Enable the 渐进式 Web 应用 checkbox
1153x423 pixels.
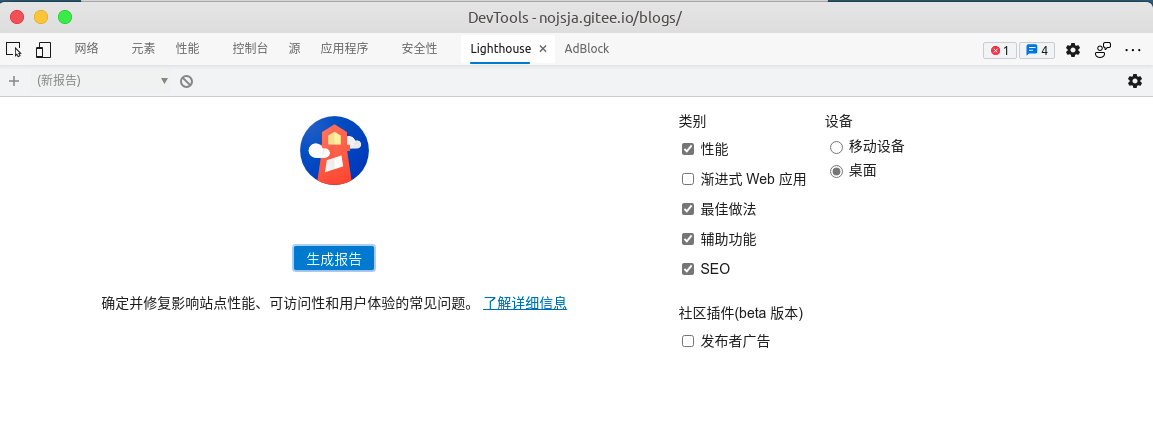click(x=688, y=179)
